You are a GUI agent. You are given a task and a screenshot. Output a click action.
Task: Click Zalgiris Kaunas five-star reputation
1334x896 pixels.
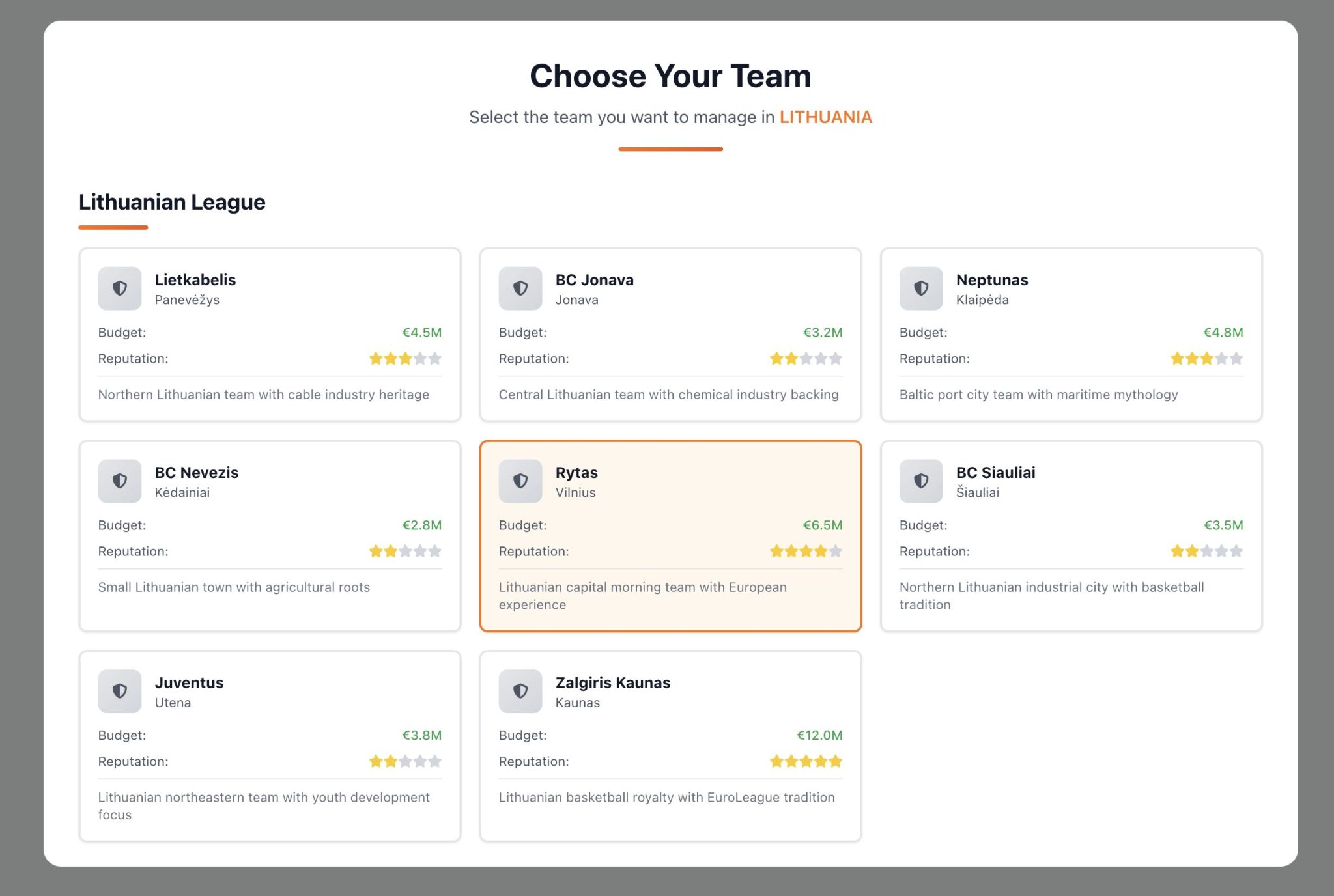pos(806,762)
